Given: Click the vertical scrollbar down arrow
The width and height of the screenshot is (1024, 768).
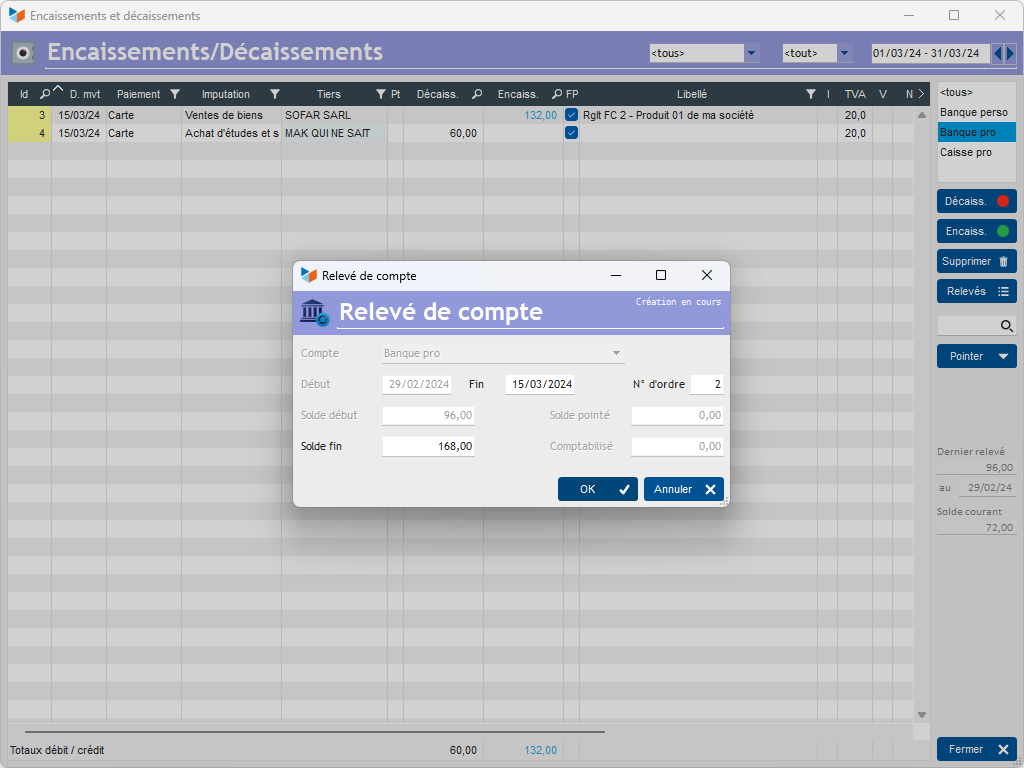Looking at the screenshot, I should tap(922, 714).
